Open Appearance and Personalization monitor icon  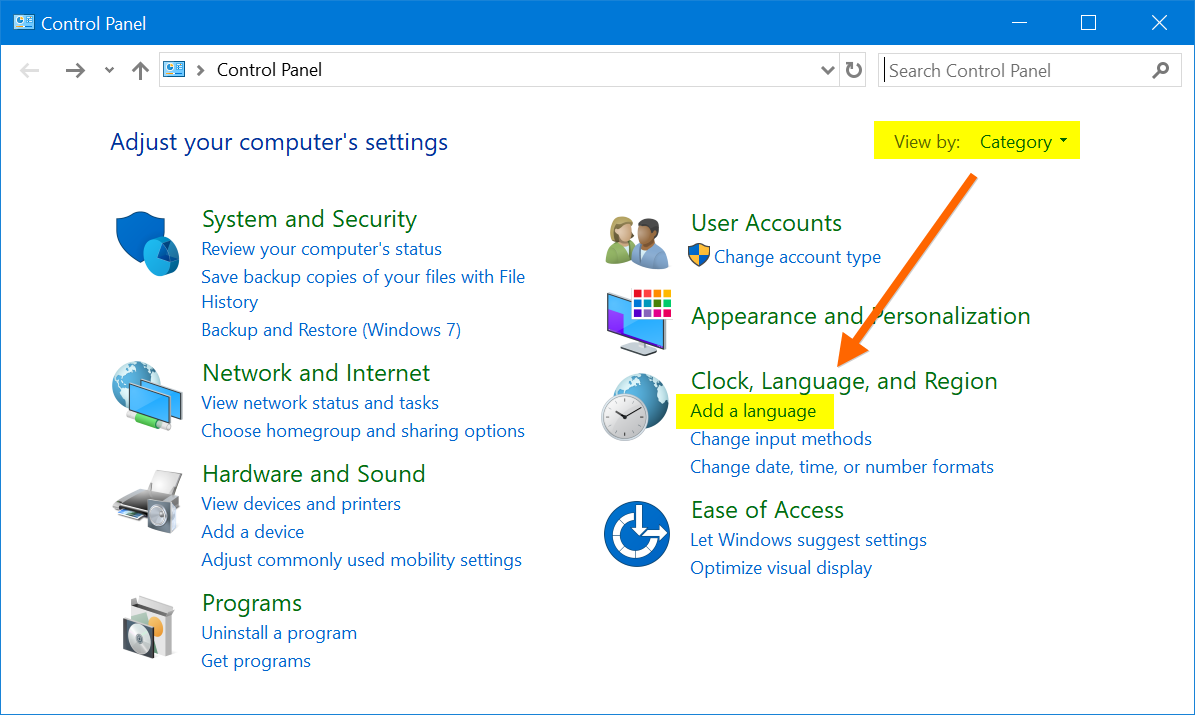pyautogui.click(x=637, y=322)
